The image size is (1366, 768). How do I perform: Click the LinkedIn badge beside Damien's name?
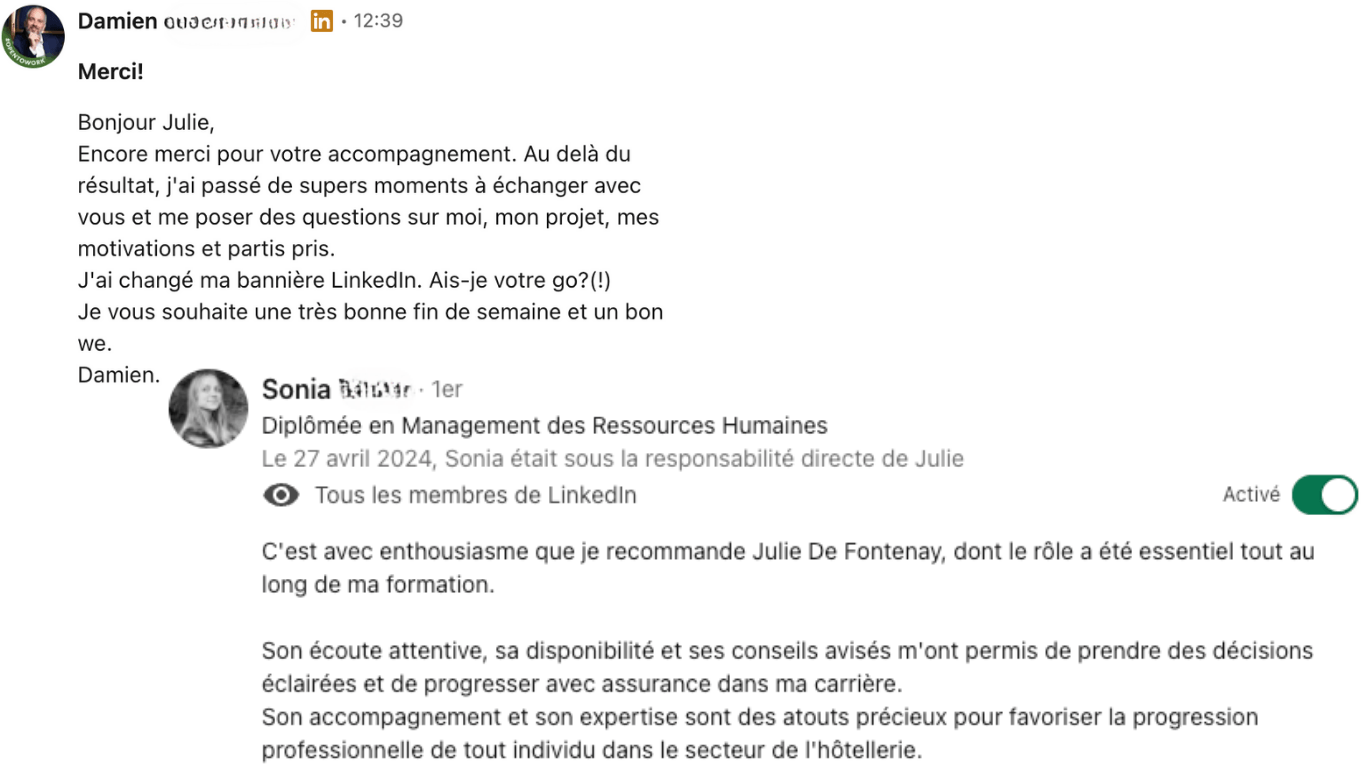(x=321, y=21)
